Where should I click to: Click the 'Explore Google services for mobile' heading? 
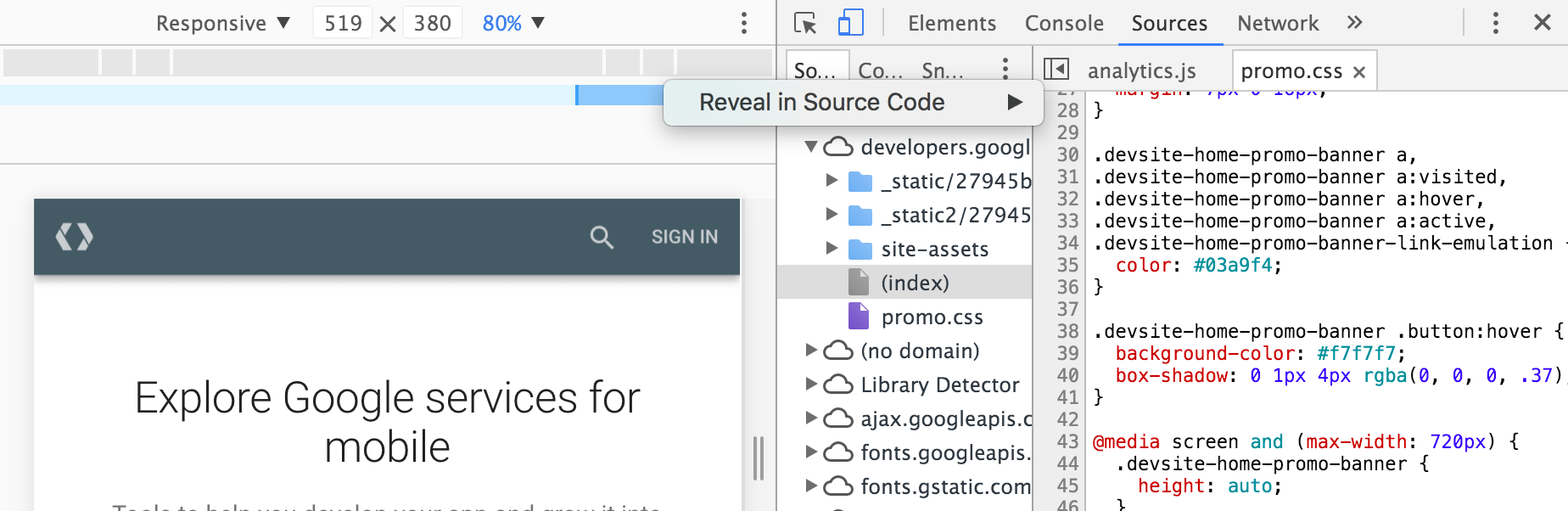point(387,422)
